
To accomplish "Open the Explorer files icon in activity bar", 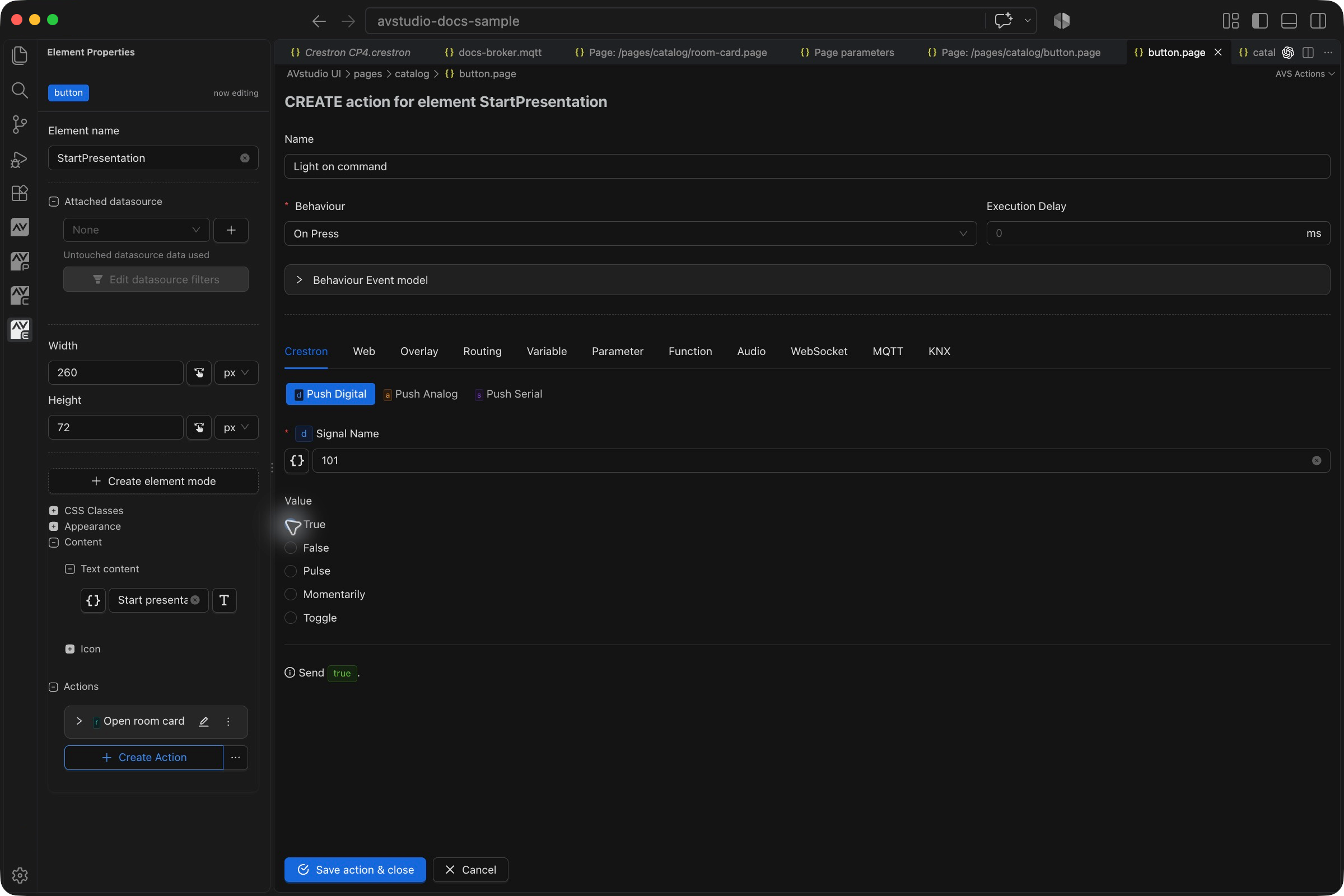I will 20,55.
